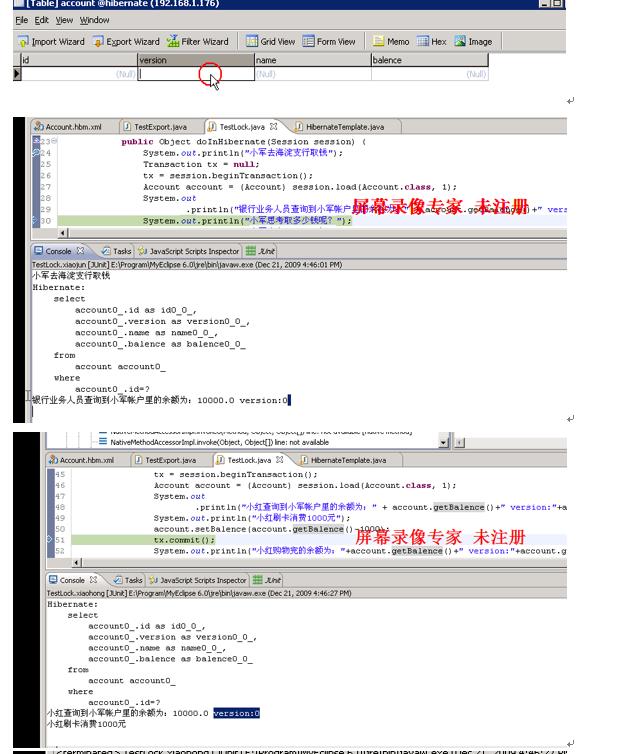This screenshot has height=754, width=633.
Task: Click the breakpoint marker on line 51
Action: [x=50, y=540]
